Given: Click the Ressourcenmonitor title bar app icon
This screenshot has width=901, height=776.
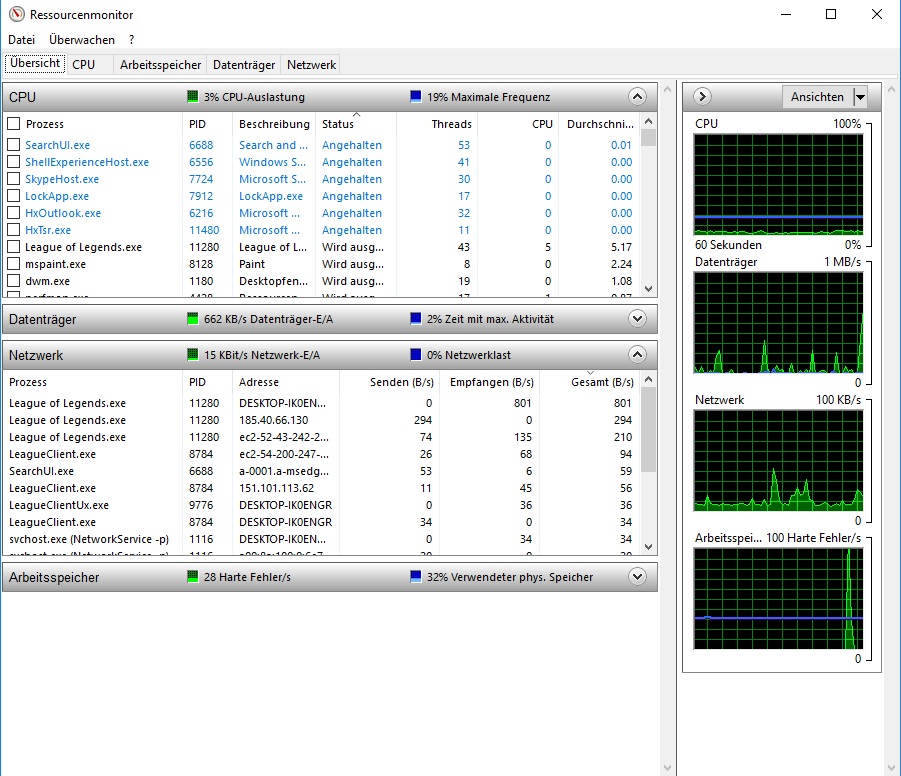Looking at the screenshot, I should (15, 15).
